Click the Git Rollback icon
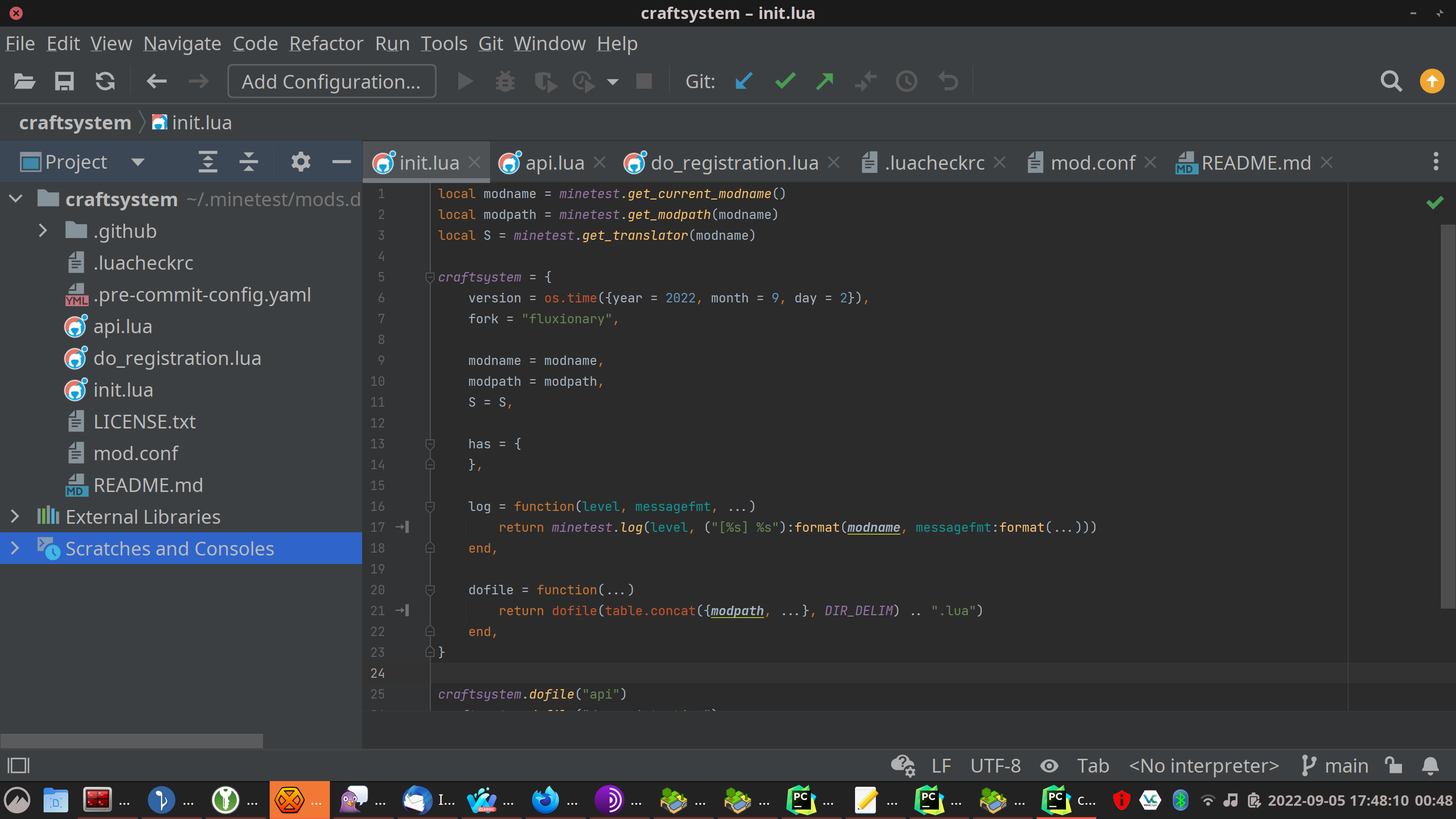This screenshot has width=1456, height=819. point(948,82)
